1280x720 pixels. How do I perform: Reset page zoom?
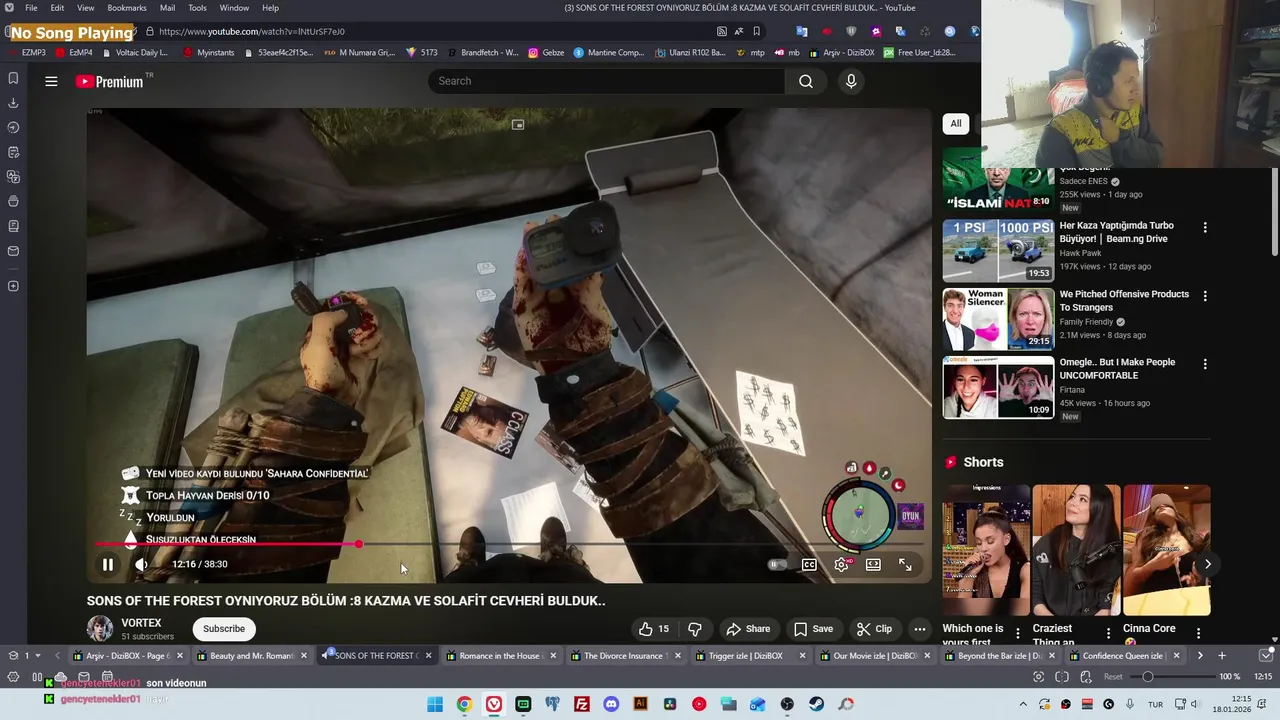[x=1113, y=677]
